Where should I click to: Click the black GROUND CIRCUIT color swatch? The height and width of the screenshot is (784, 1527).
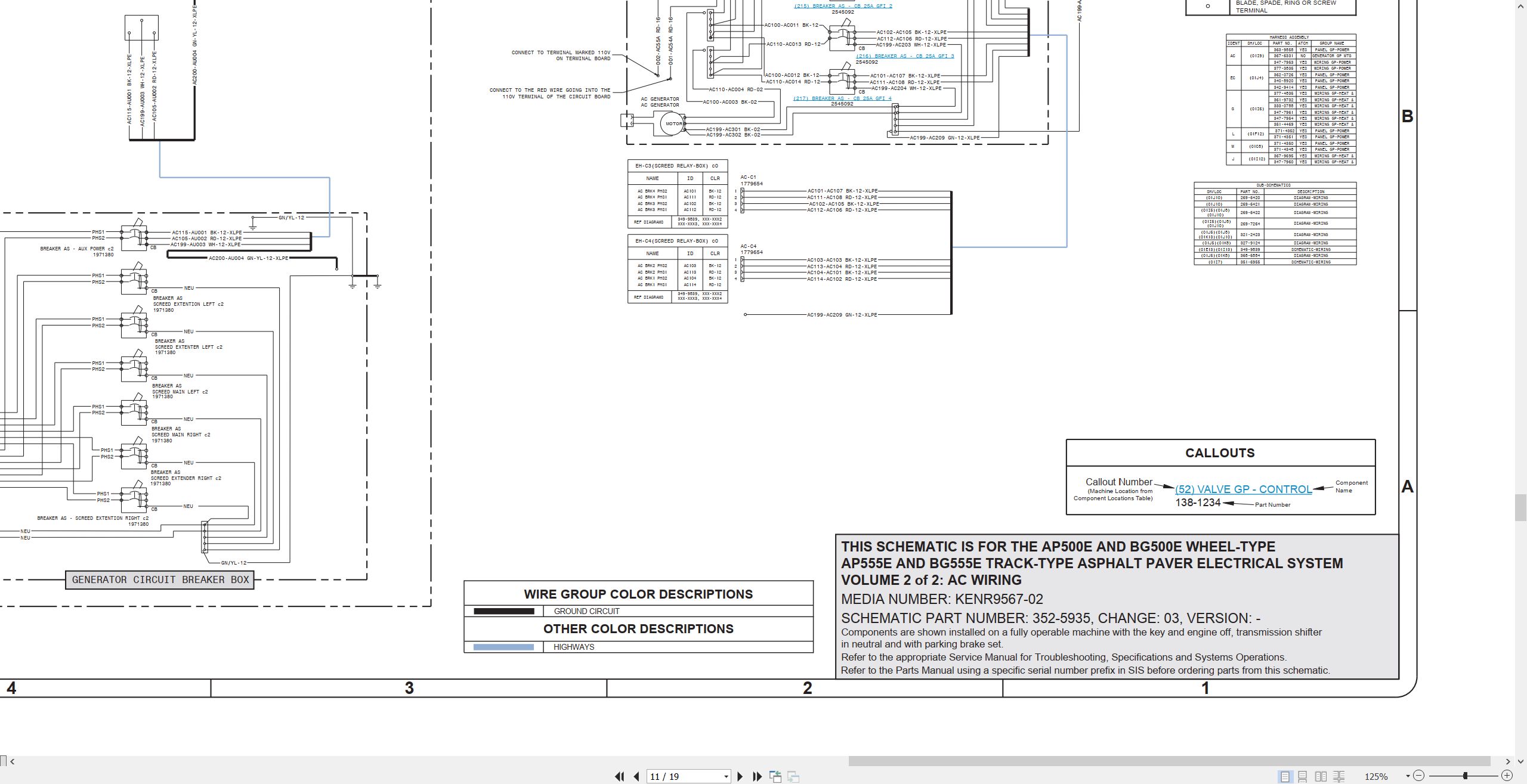[504, 611]
